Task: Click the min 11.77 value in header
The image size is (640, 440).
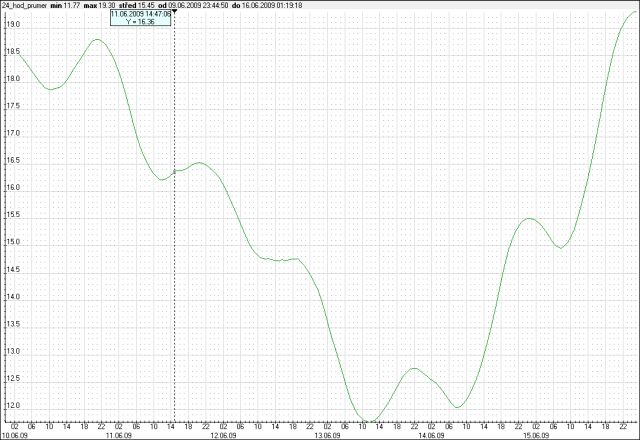Action: (64, 5)
